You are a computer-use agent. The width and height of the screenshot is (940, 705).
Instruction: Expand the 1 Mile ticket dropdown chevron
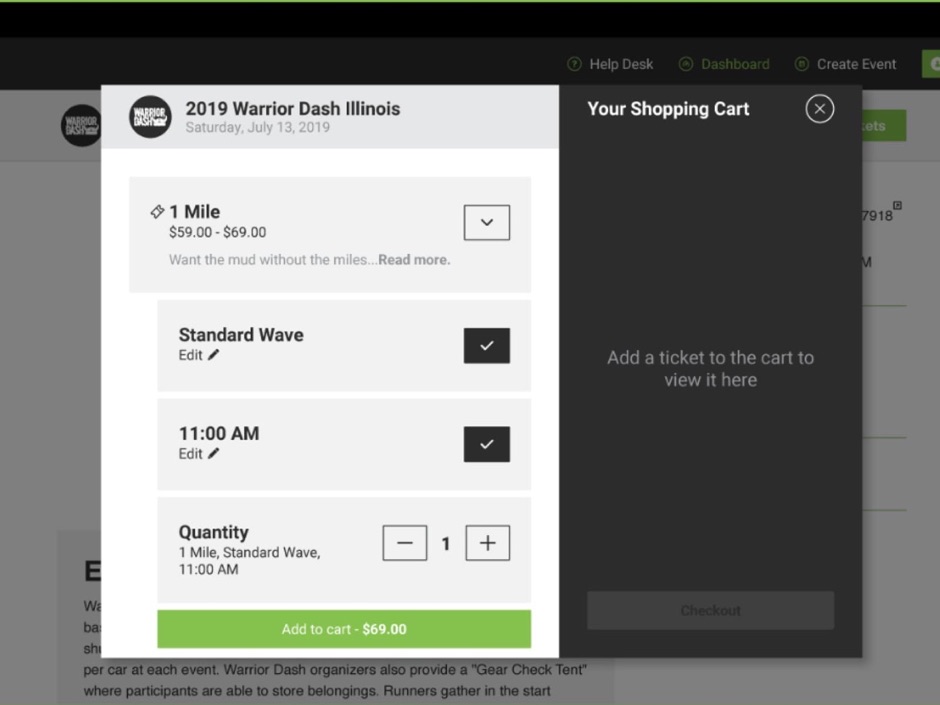pyautogui.click(x=487, y=222)
